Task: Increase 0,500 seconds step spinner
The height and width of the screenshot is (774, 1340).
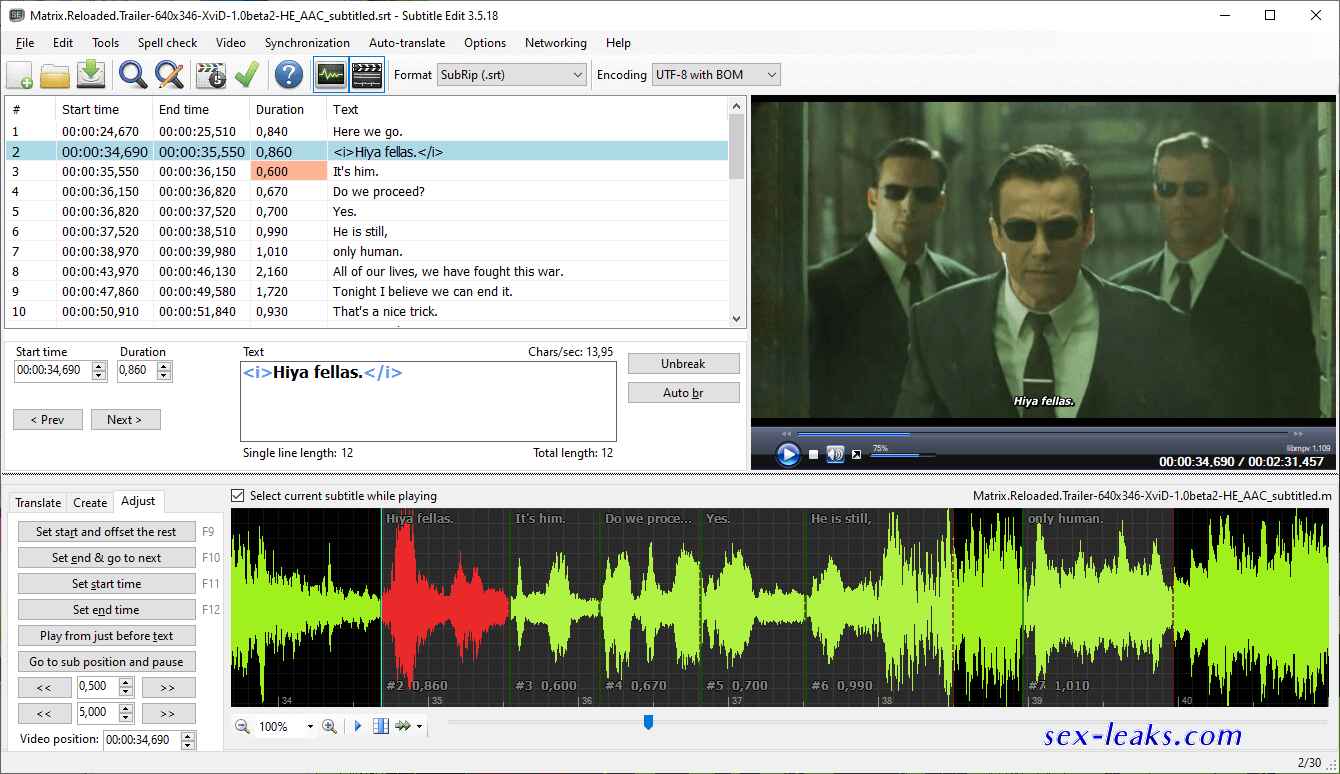Action: coord(126,682)
